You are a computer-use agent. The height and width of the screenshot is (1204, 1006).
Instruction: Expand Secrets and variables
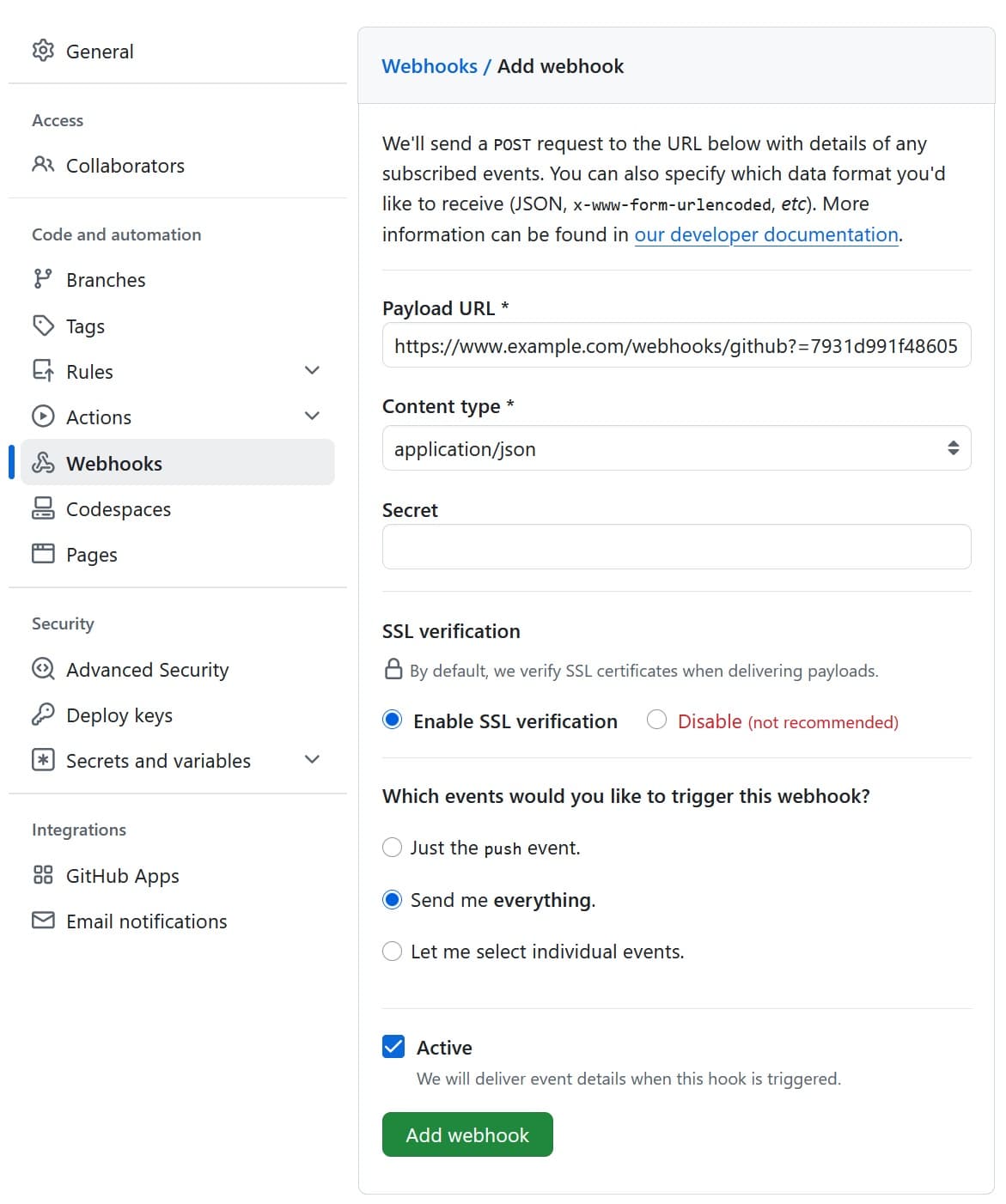pos(312,759)
